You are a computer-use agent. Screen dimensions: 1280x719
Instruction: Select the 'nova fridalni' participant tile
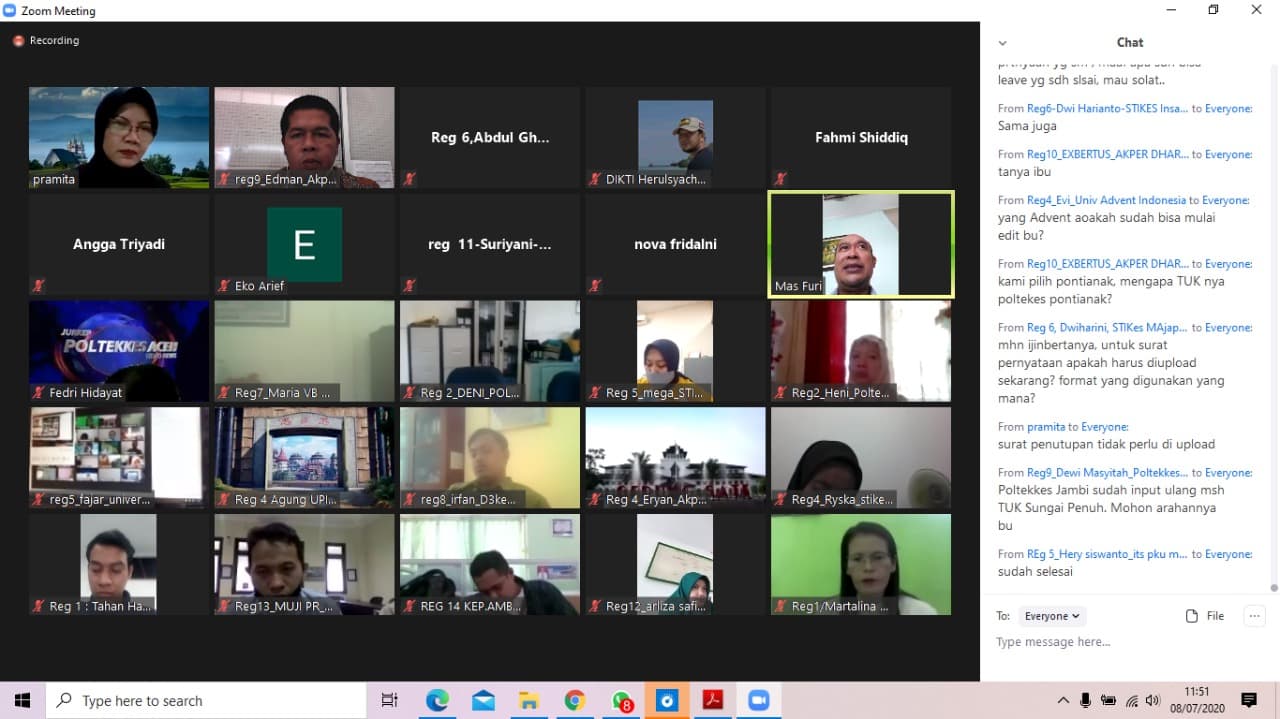pyautogui.click(x=675, y=244)
